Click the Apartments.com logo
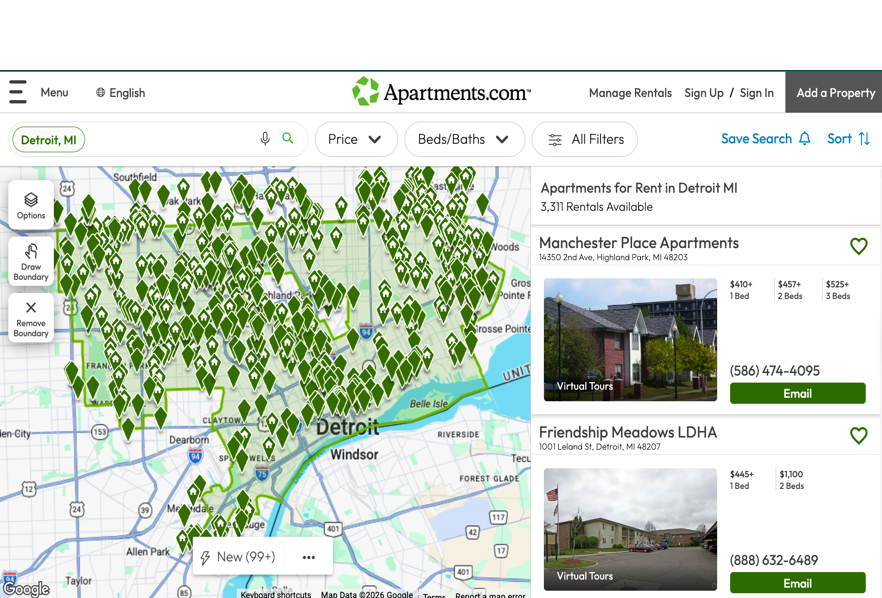This screenshot has width=882, height=598. [441, 92]
